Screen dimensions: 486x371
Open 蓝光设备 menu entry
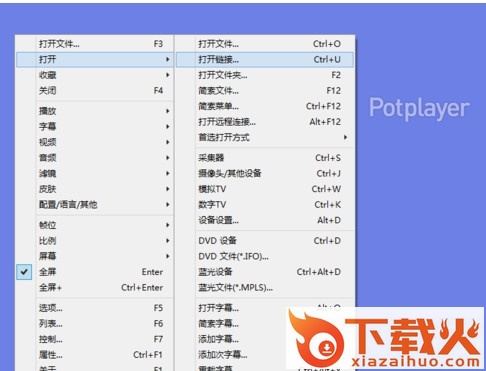coord(265,272)
